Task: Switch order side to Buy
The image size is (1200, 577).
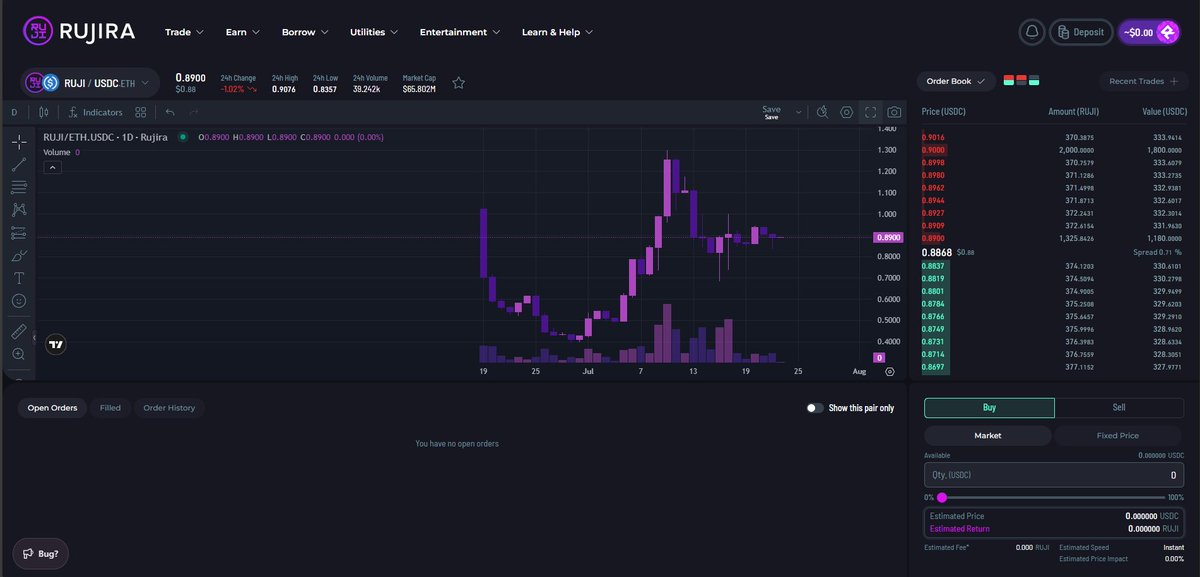Action: pos(989,408)
